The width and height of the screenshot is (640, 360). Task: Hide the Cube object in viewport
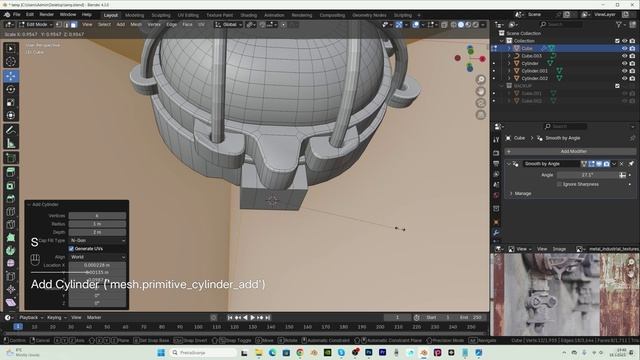coord(624,48)
